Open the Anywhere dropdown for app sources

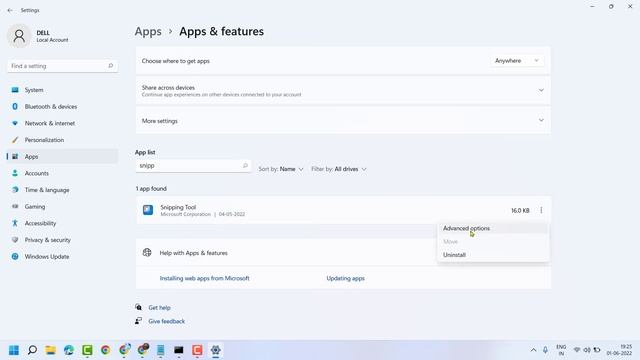pos(516,61)
